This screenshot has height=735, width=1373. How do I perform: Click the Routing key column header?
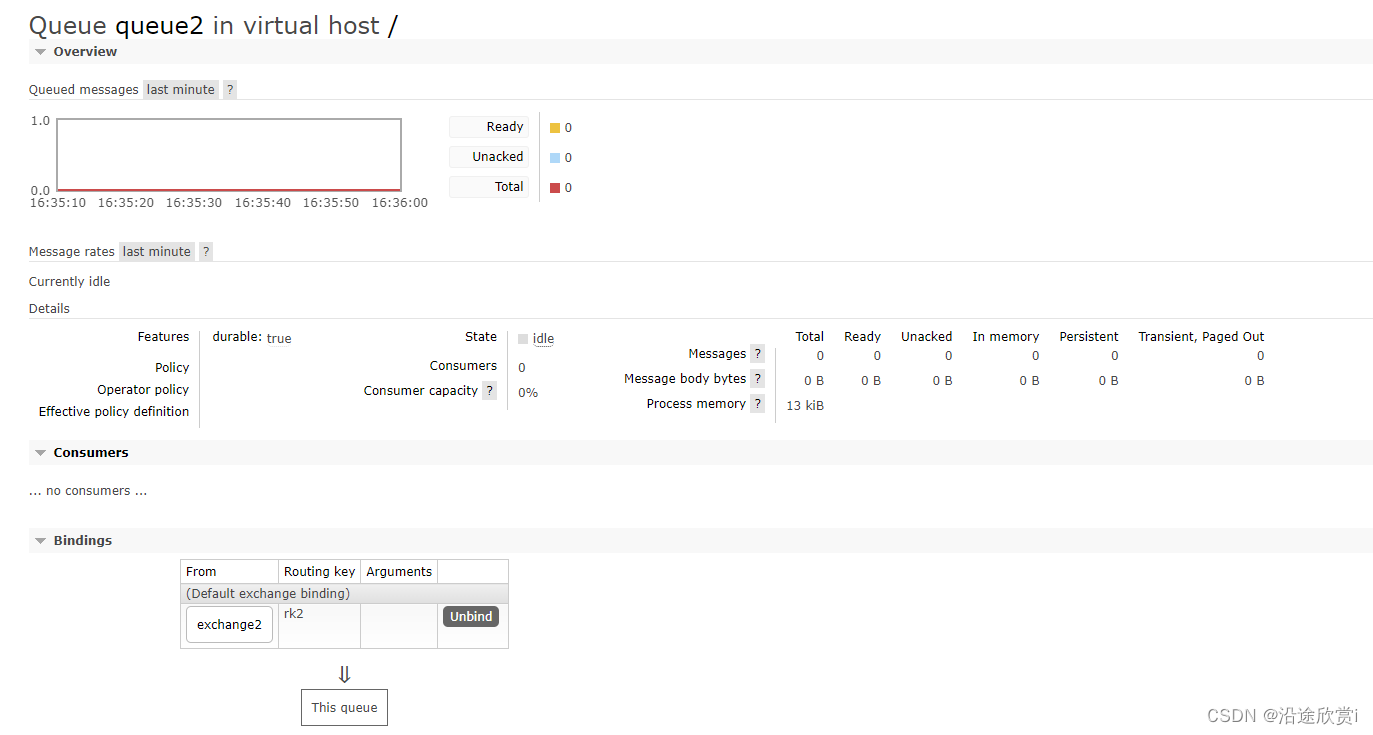319,572
